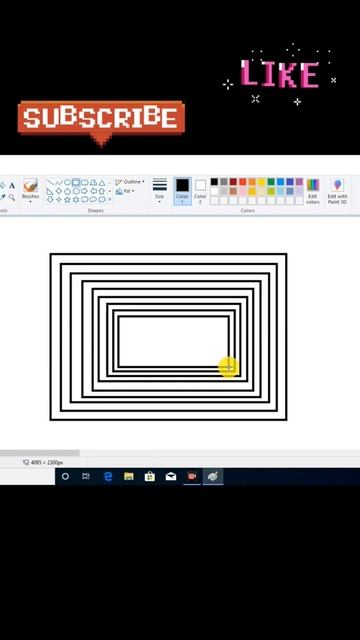Click the horizontal canvas scrollbar thumb

pyautogui.click(x=39, y=453)
